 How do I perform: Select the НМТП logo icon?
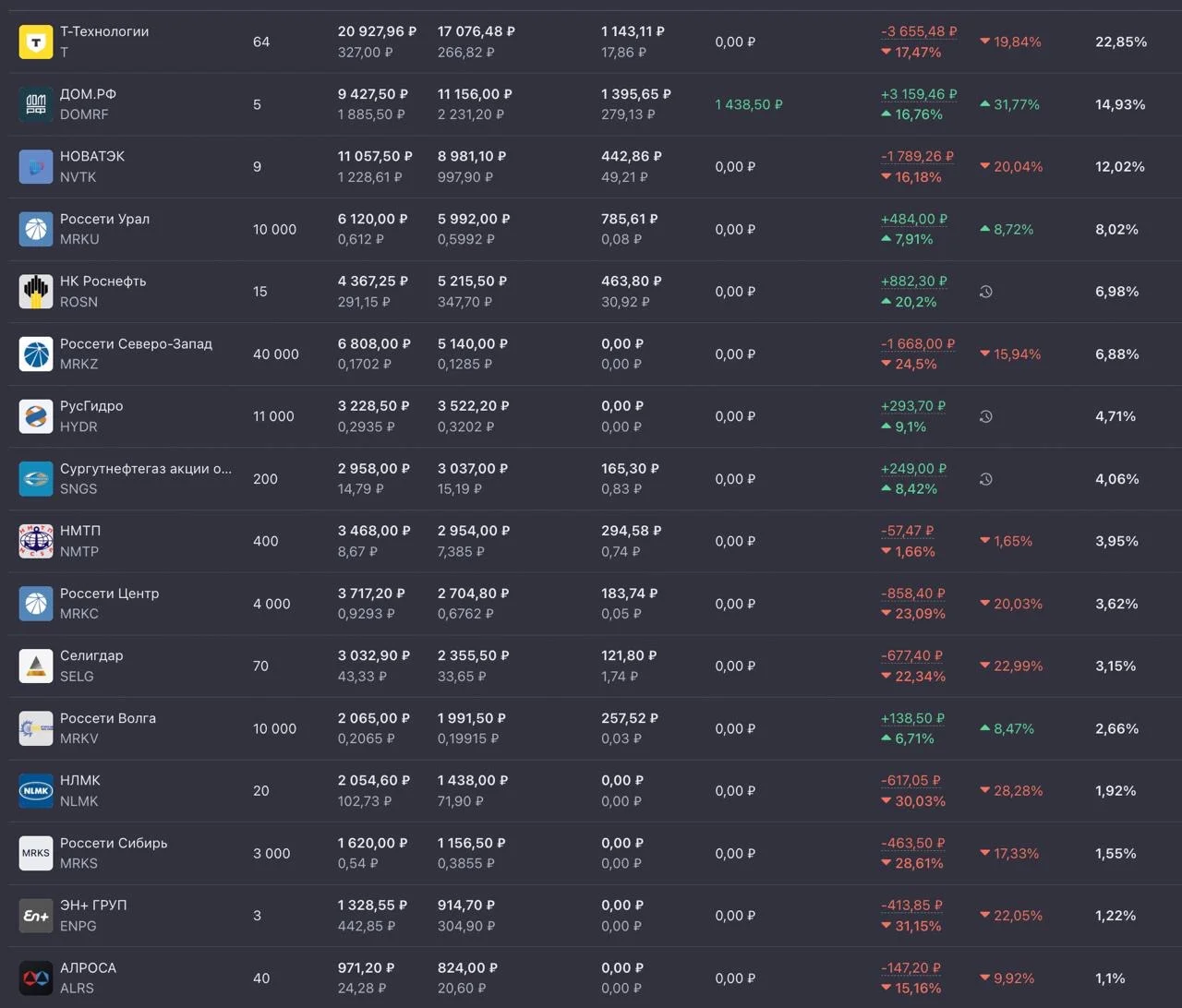36,541
